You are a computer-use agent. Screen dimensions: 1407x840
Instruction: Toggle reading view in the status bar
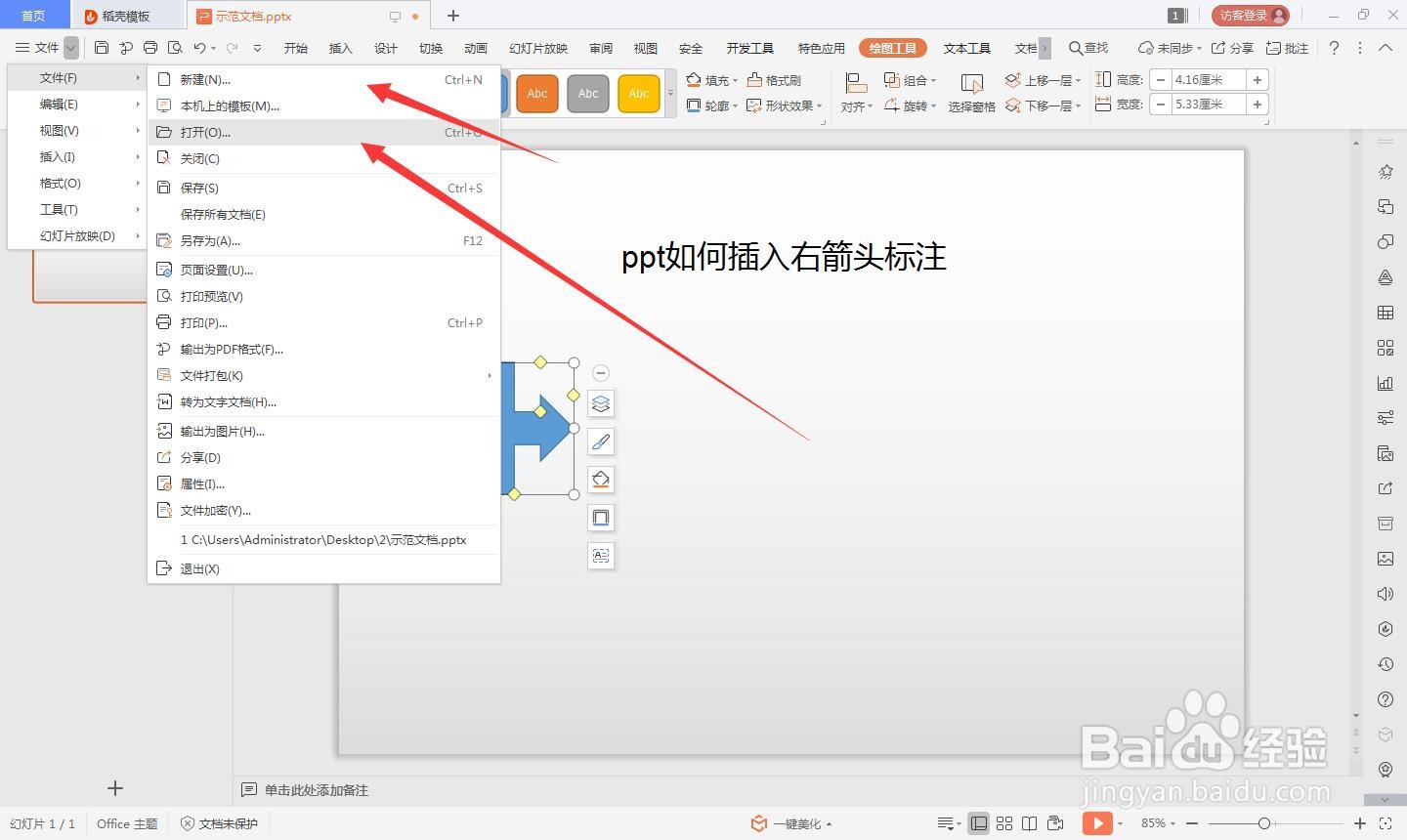coord(1030,823)
